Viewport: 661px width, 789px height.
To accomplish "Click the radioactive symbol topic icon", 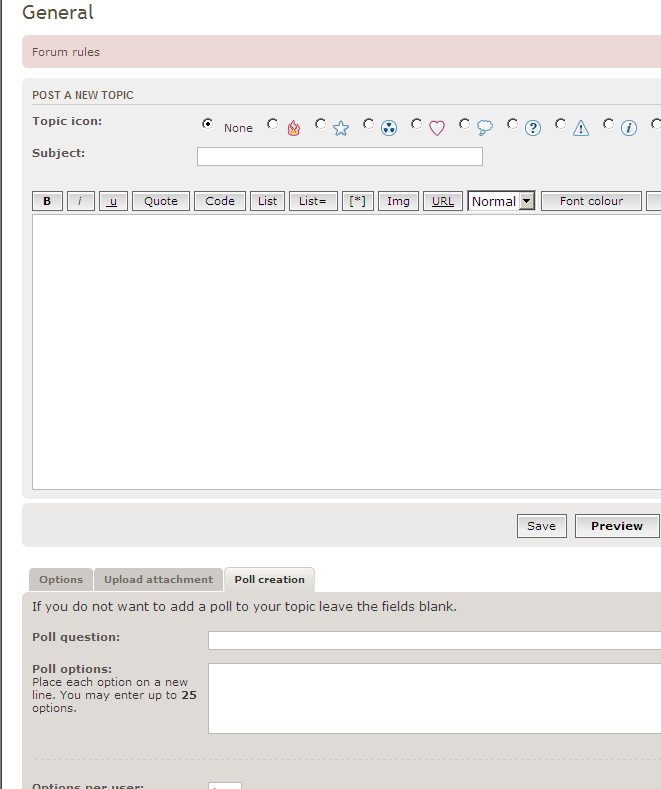I will coord(389,128).
